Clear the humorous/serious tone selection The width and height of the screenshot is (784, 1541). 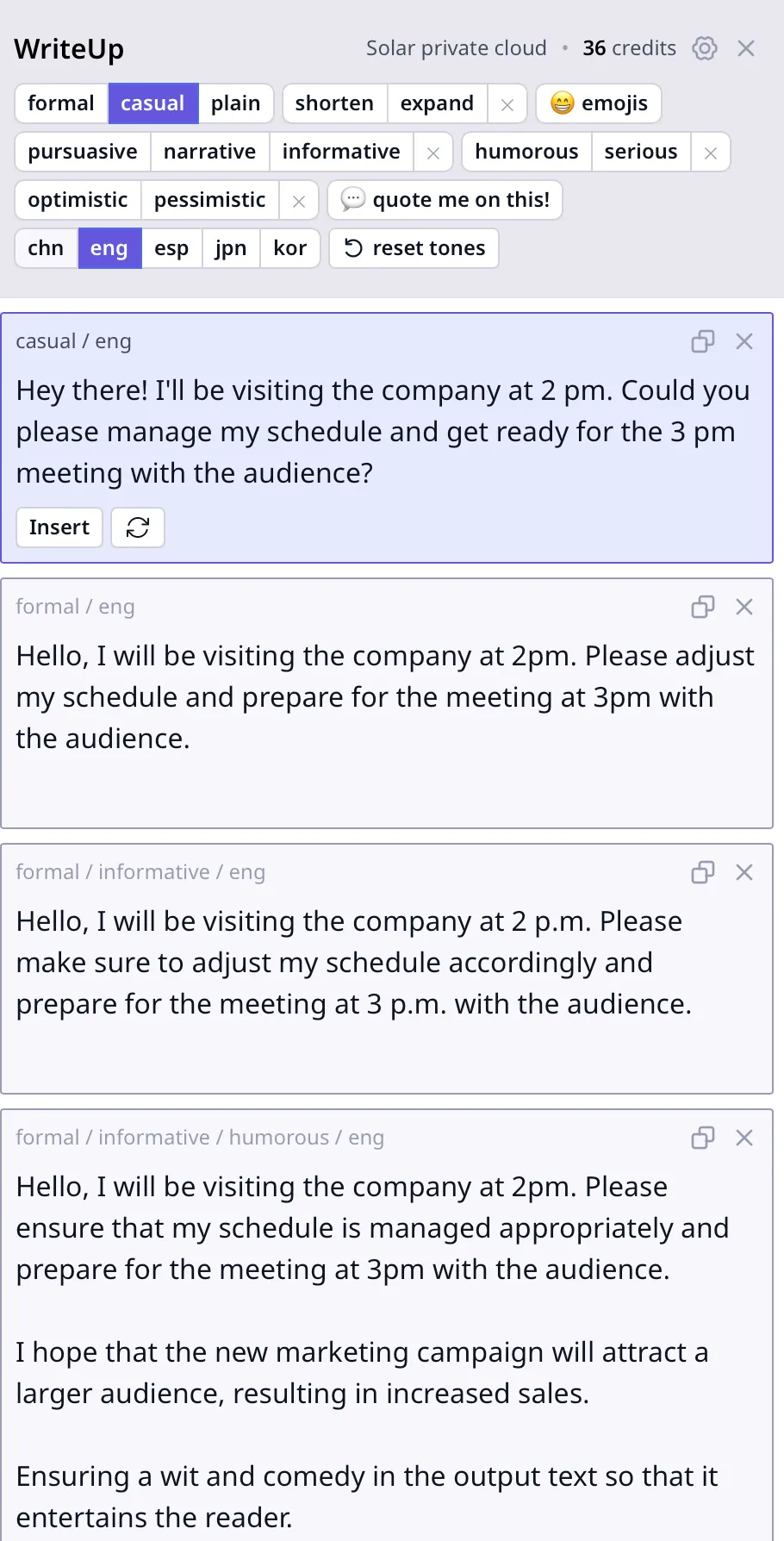pyautogui.click(x=711, y=153)
